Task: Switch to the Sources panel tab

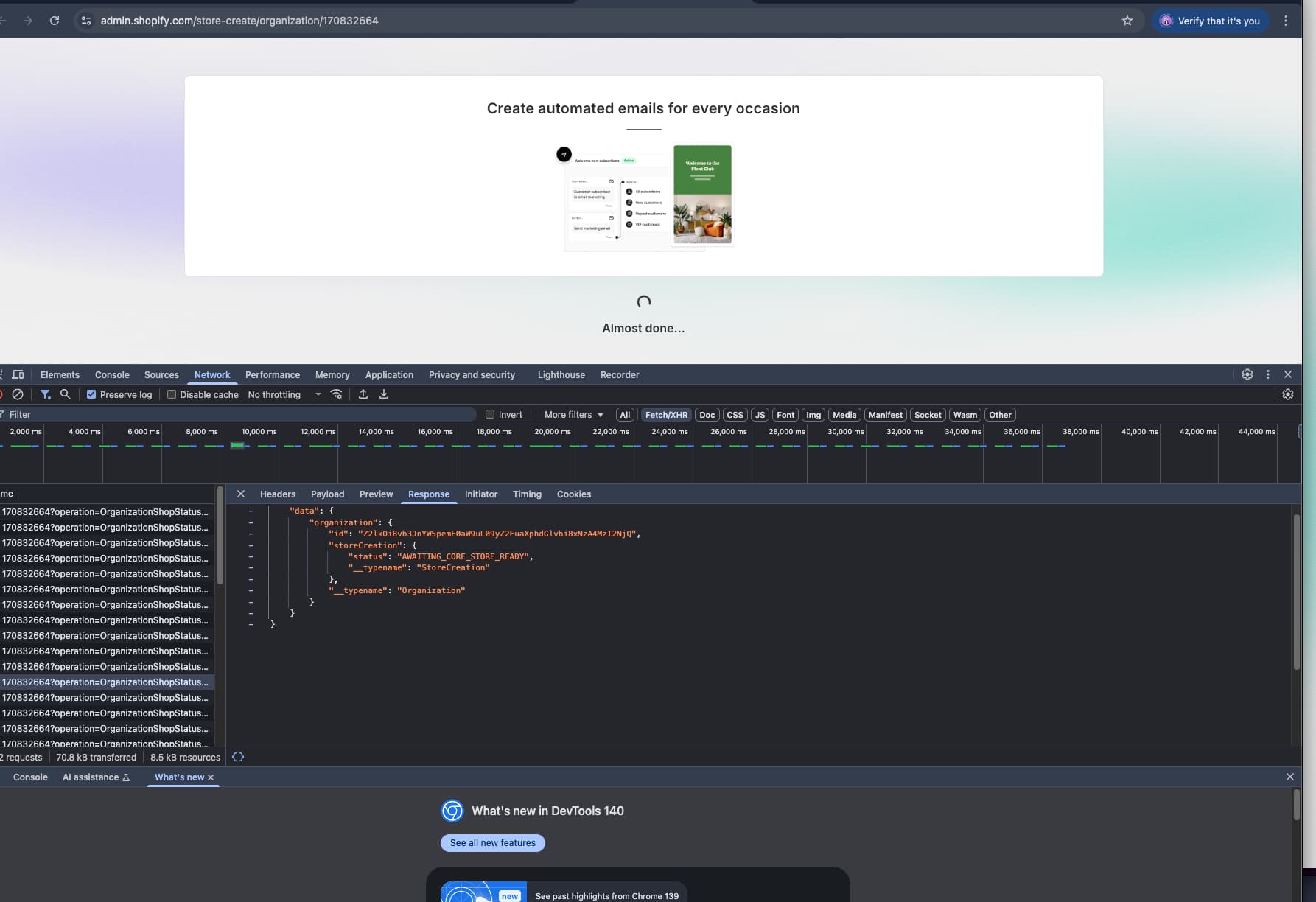Action: tap(161, 374)
